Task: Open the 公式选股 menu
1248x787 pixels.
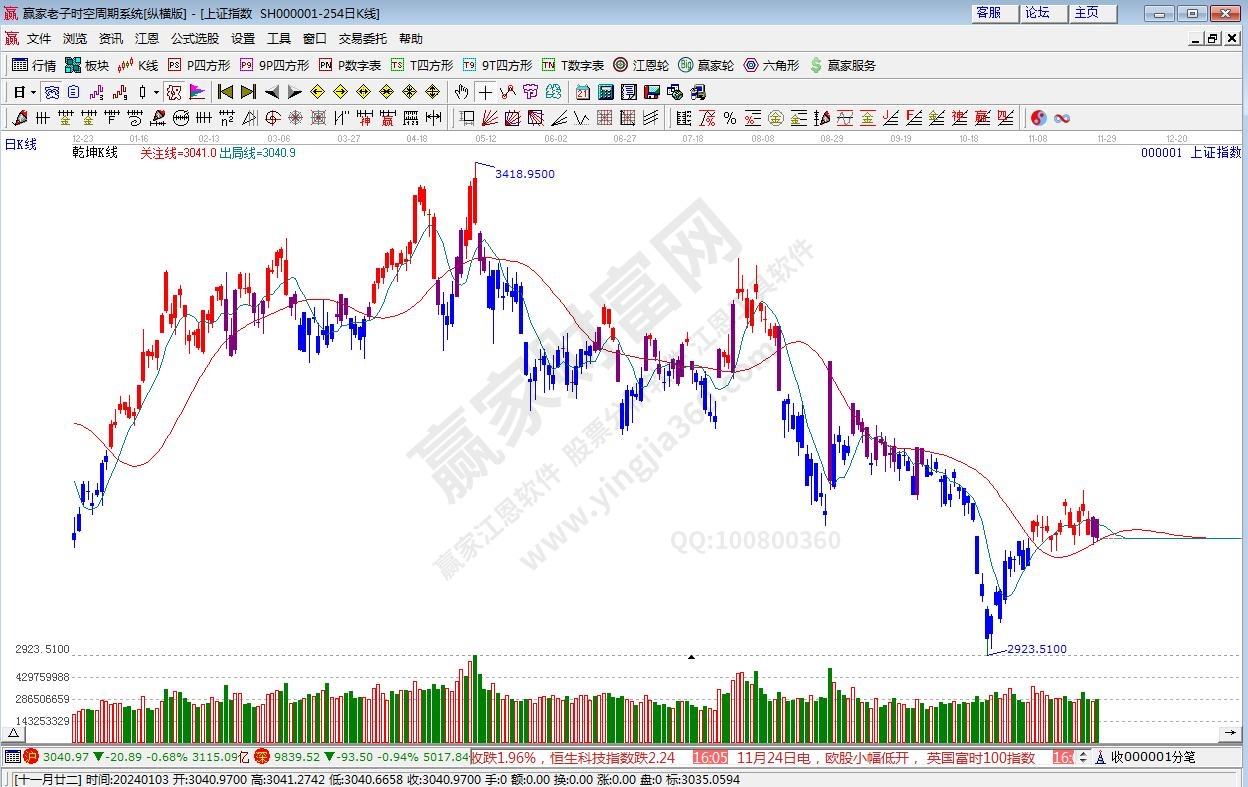Action: click(x=194, y=38)
